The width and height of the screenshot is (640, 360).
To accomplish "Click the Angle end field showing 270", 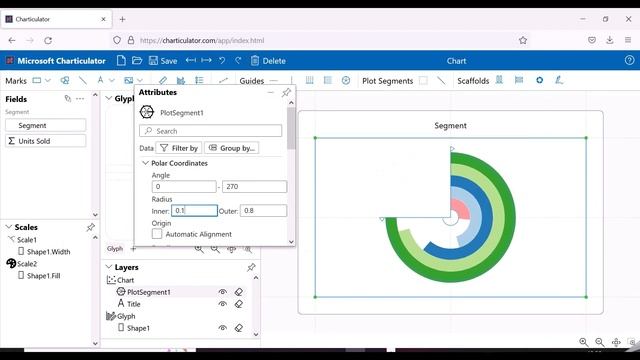I will tap(254, 187).
